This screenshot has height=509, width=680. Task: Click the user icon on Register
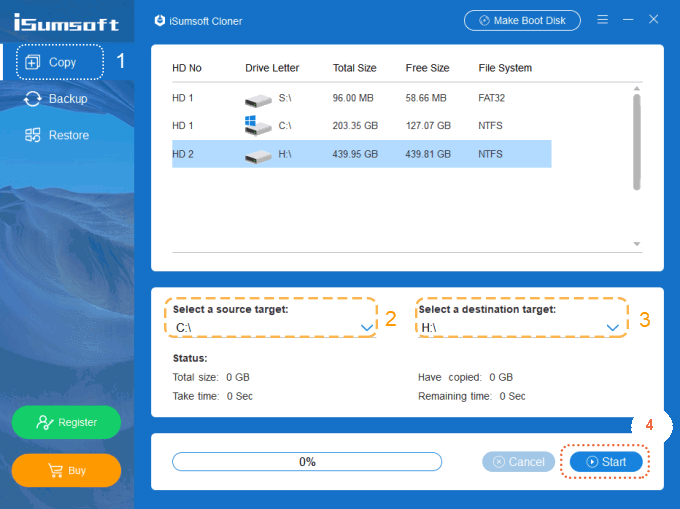(45, 422)
